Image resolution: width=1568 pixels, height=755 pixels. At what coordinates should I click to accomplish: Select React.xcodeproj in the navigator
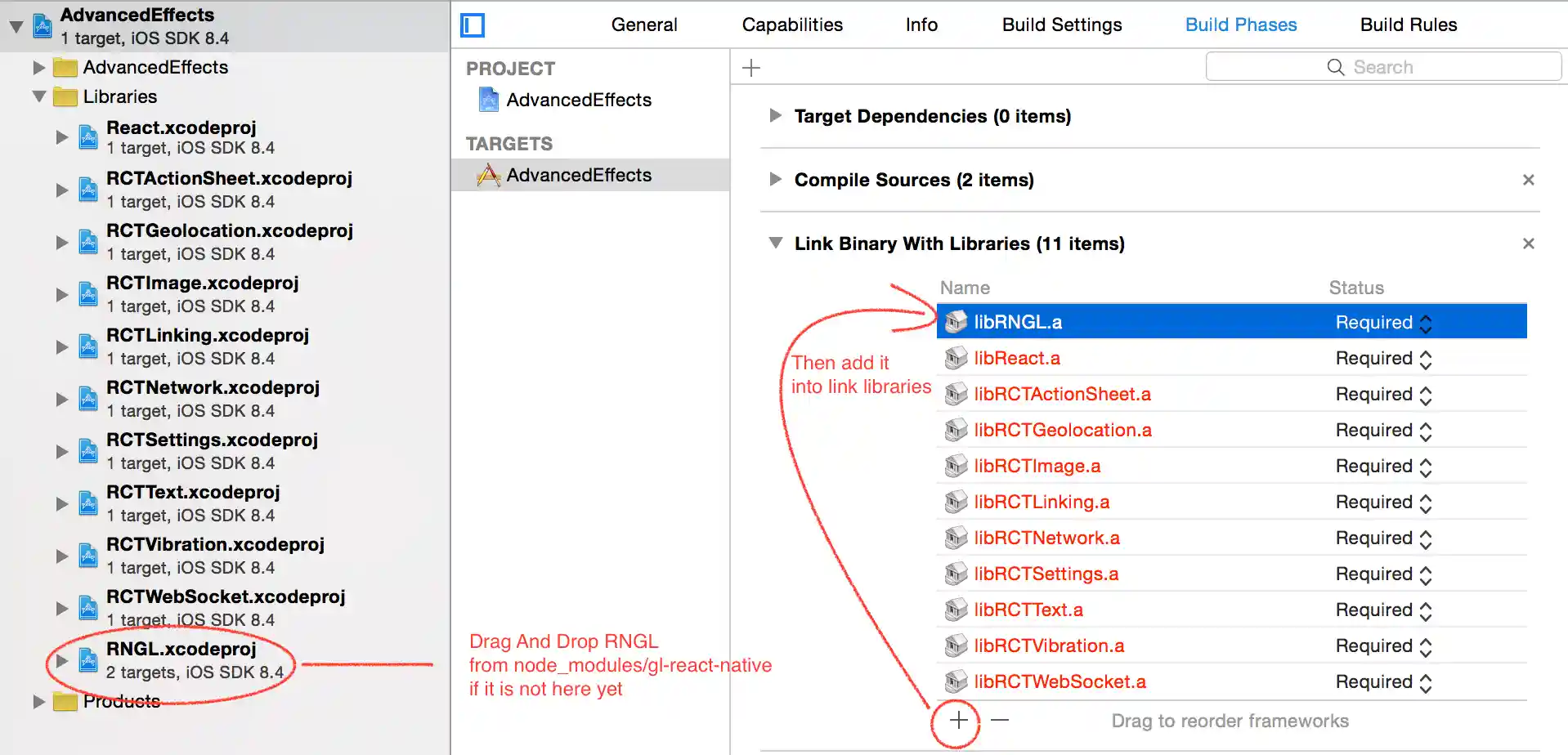[x=181, y=128]
